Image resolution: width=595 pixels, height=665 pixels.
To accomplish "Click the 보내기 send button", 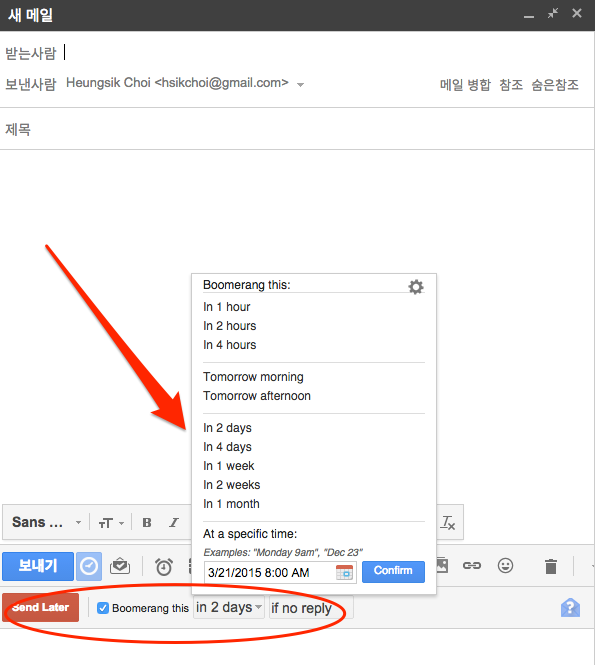I will coord(38,566).
